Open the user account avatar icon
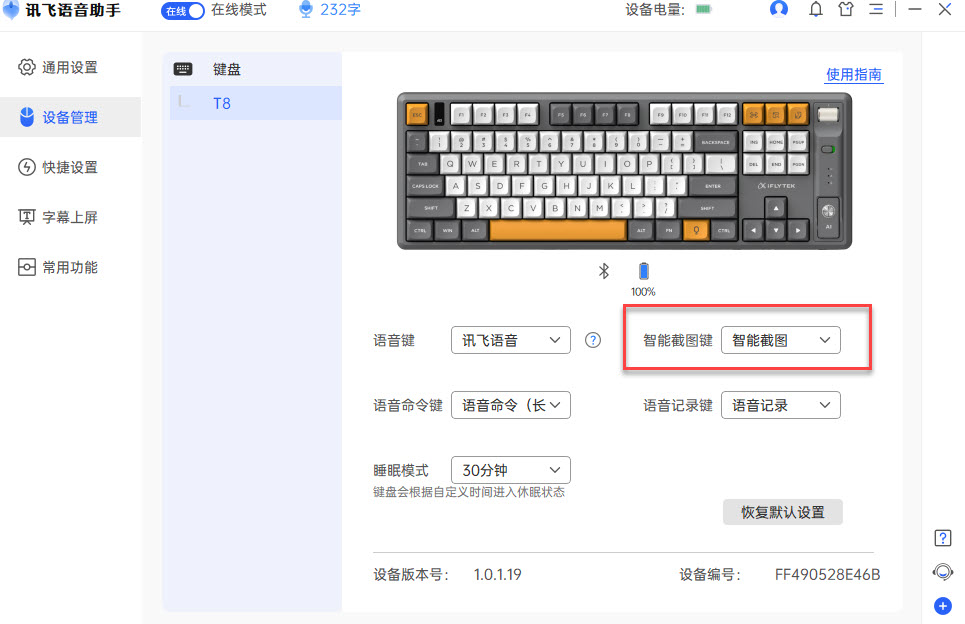This screenshot has width=965, height=624. click(x=779, y=9)
